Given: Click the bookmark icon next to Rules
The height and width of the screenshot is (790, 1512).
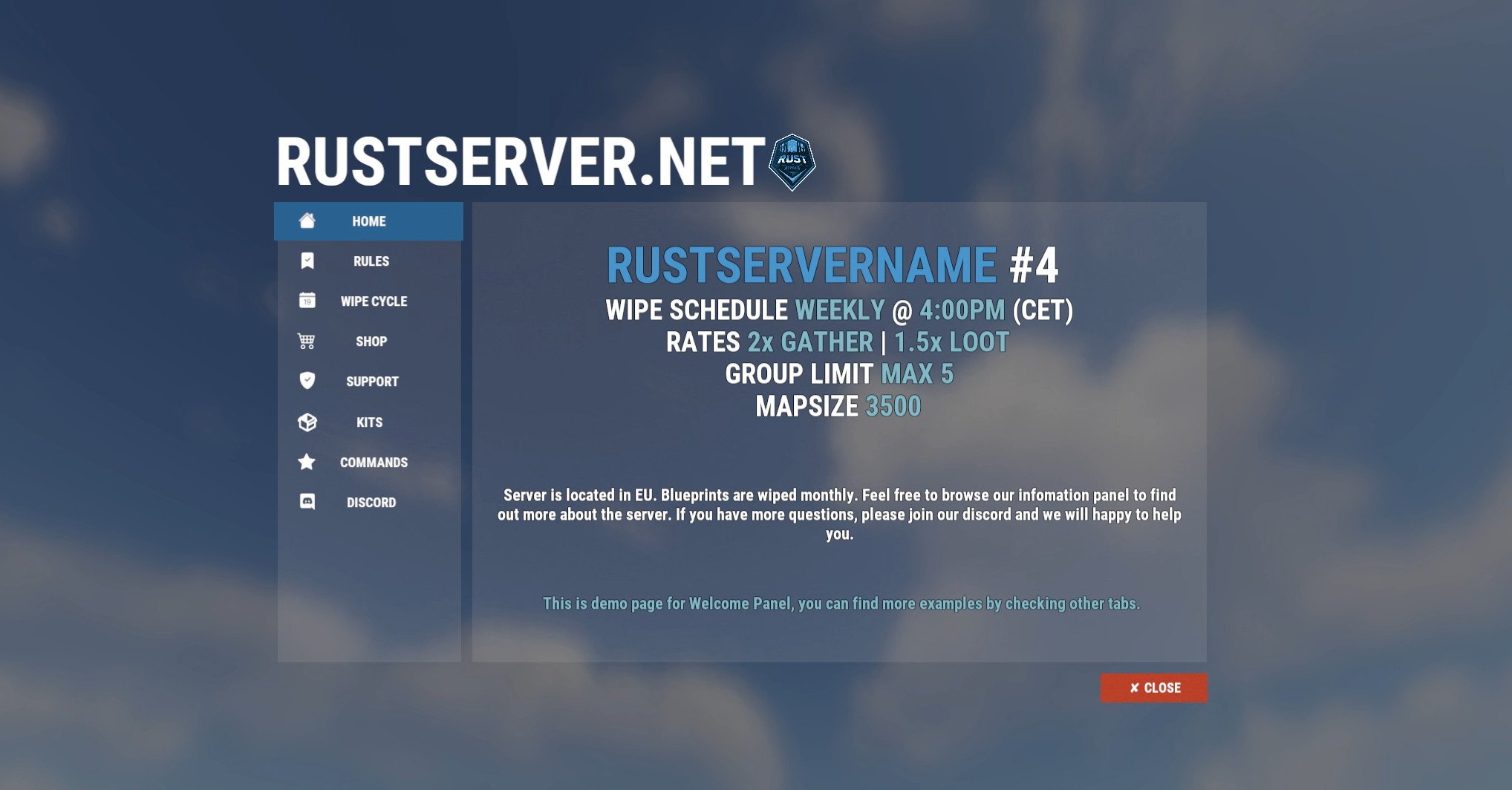Looking at the screenshot, I should pos(307,261).
